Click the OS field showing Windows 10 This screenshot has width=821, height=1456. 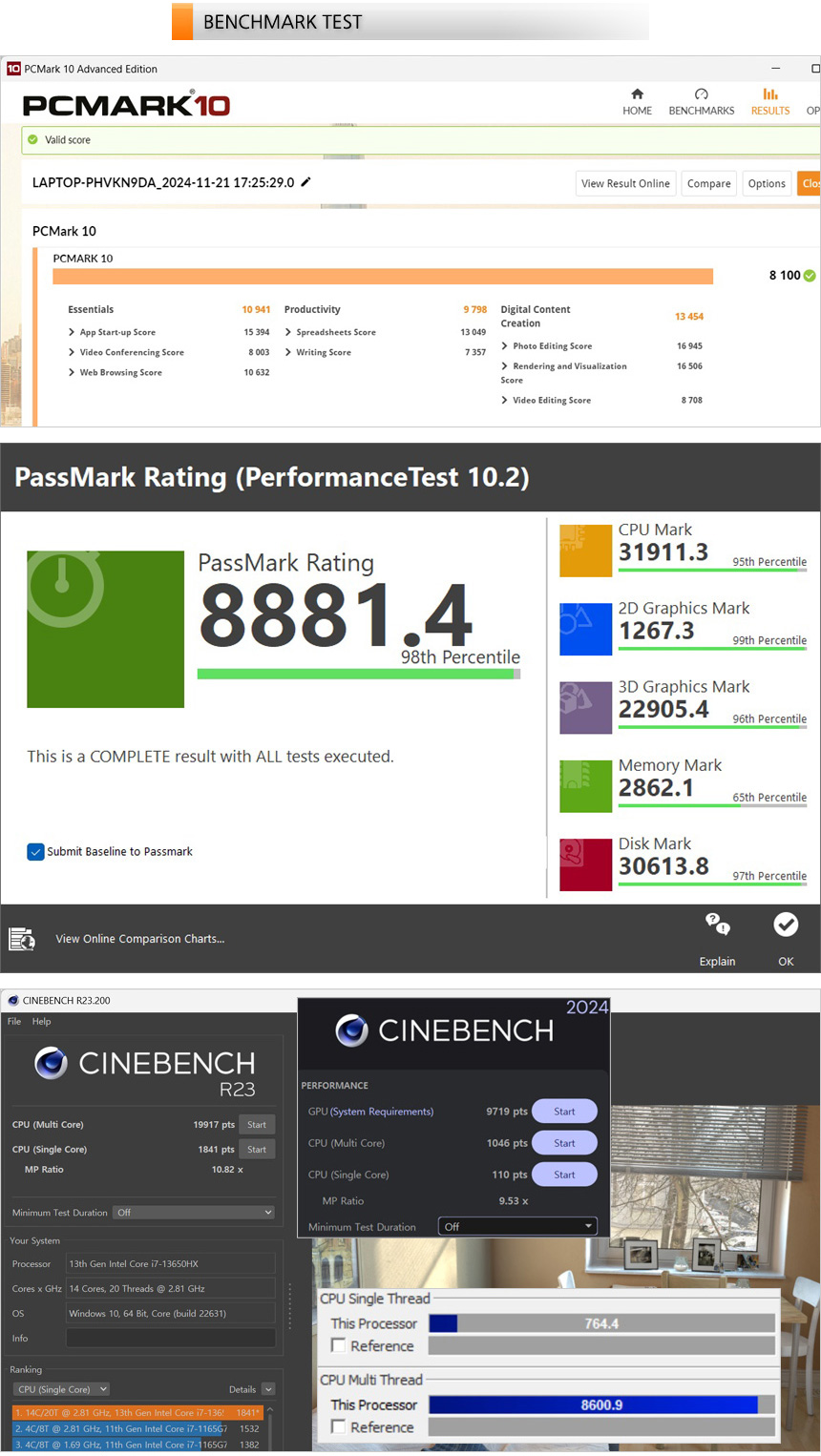pyautogui.click(x=170, y=1313)
